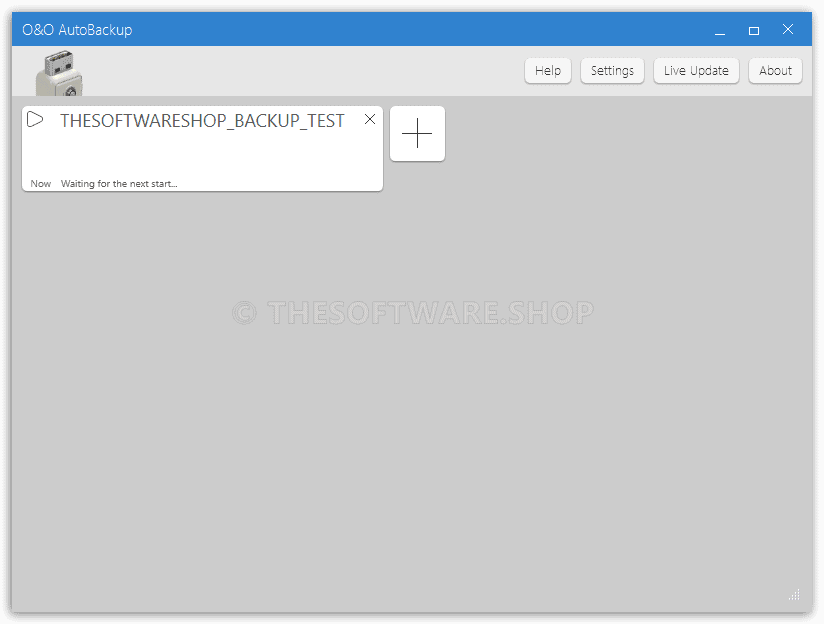
Task: Open the About button
Action: pyautogui.click(x=775, y=70)
